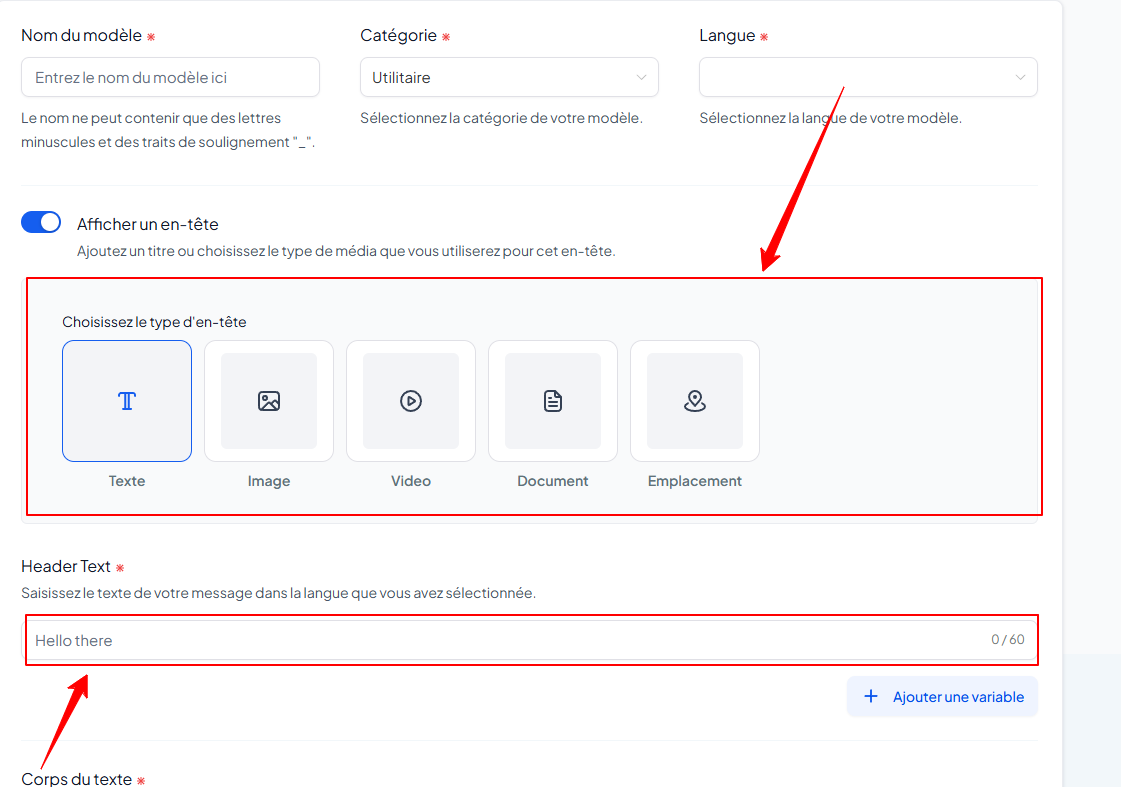Open the Catégorie dropdown showing Utilitaire

(x=509, y=77)
